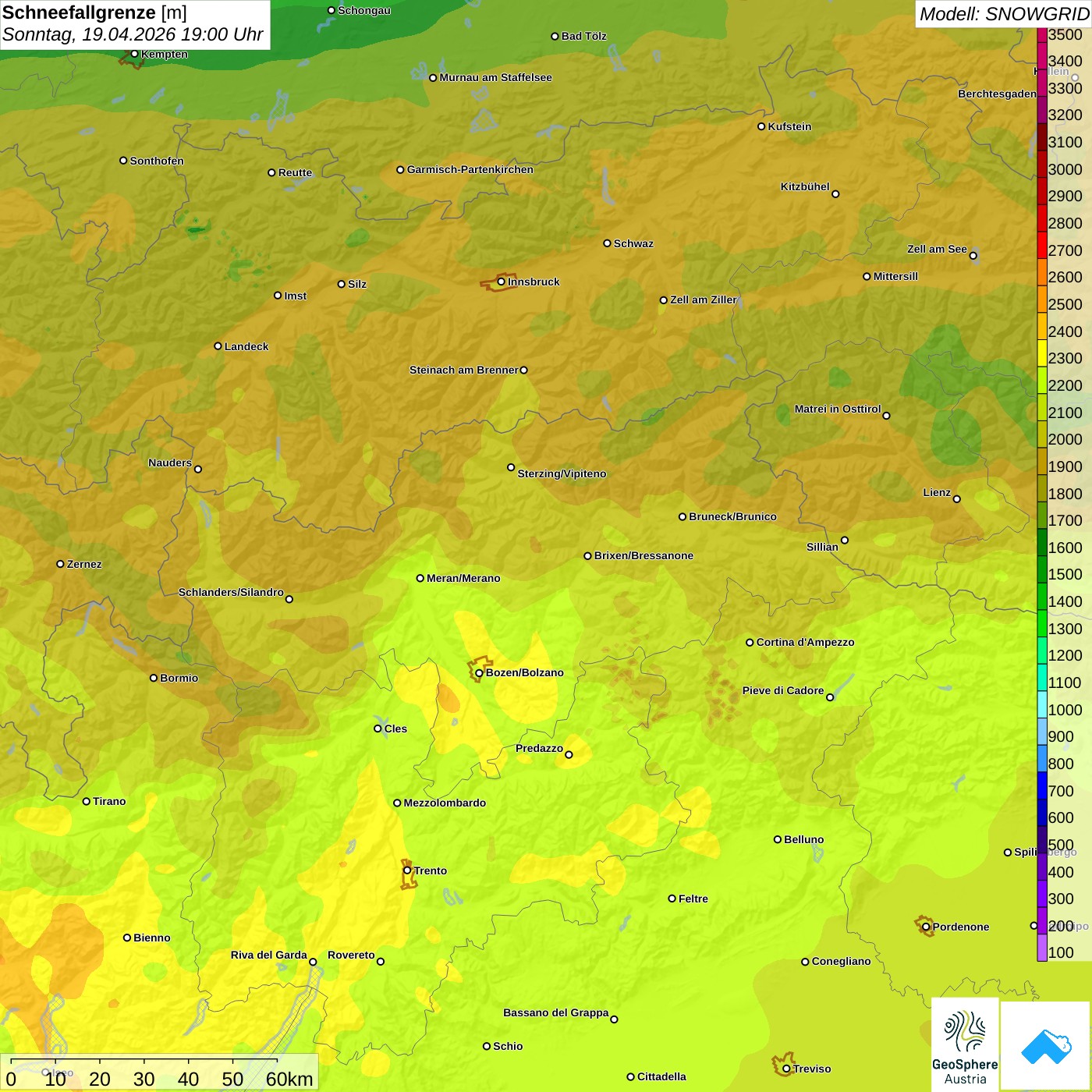Click the 'Bruneck/Brunico' label

pos(732,516)
